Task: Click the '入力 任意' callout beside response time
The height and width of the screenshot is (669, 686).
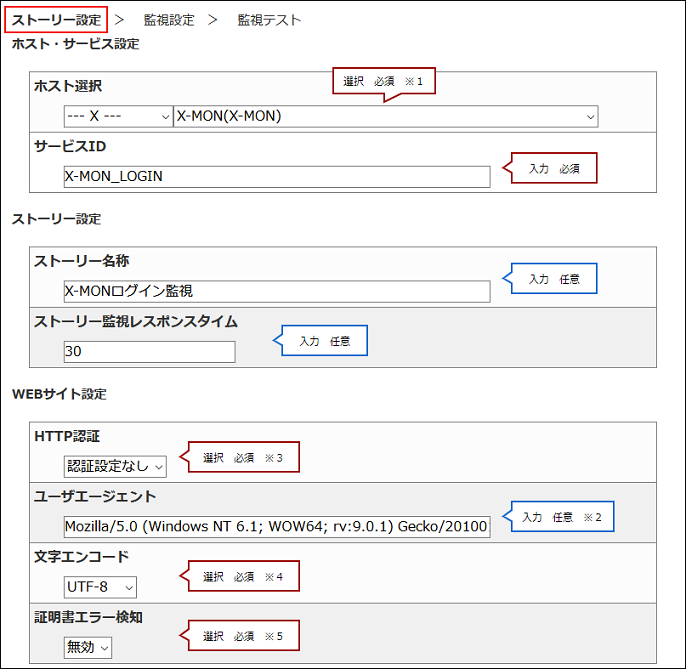Action: [324, 341]
